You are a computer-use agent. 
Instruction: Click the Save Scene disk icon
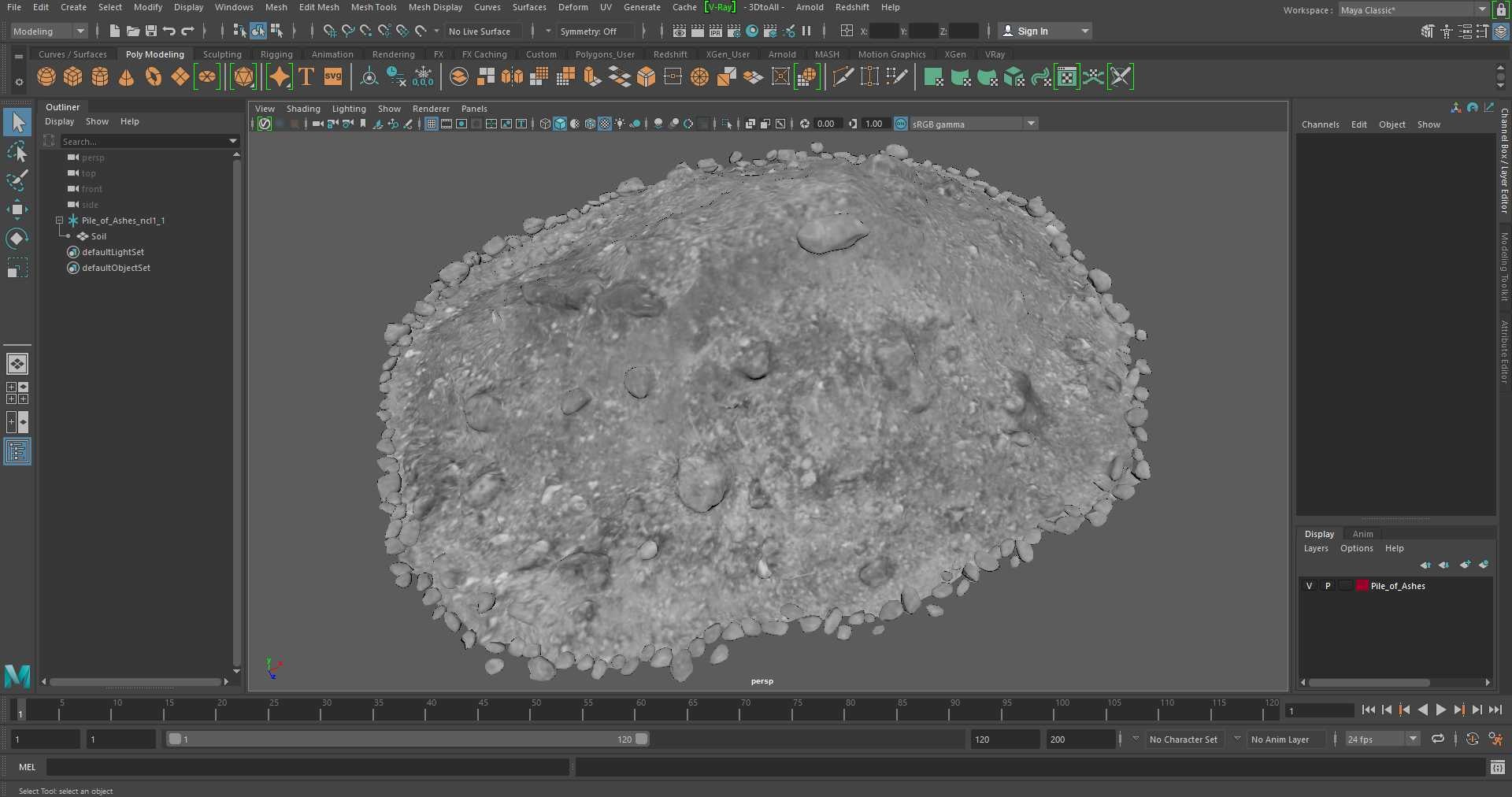[150, 31]
